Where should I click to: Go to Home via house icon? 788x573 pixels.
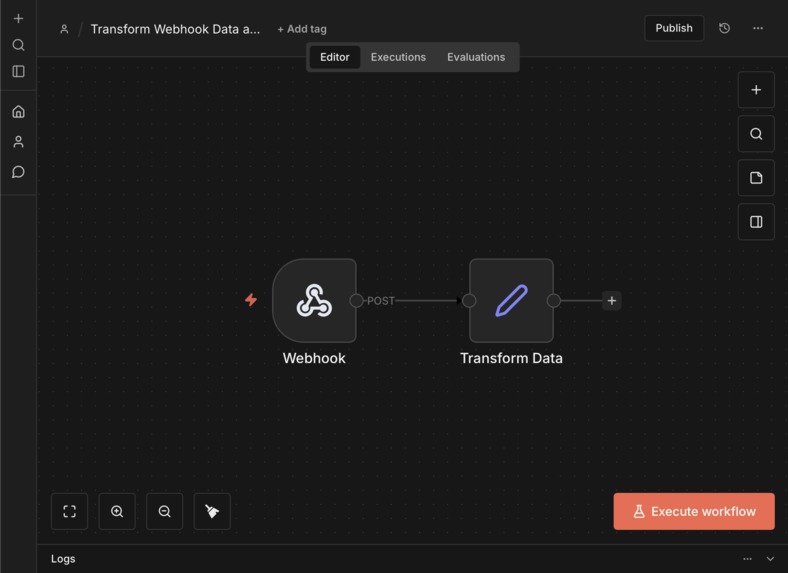[x=19, y=112]
